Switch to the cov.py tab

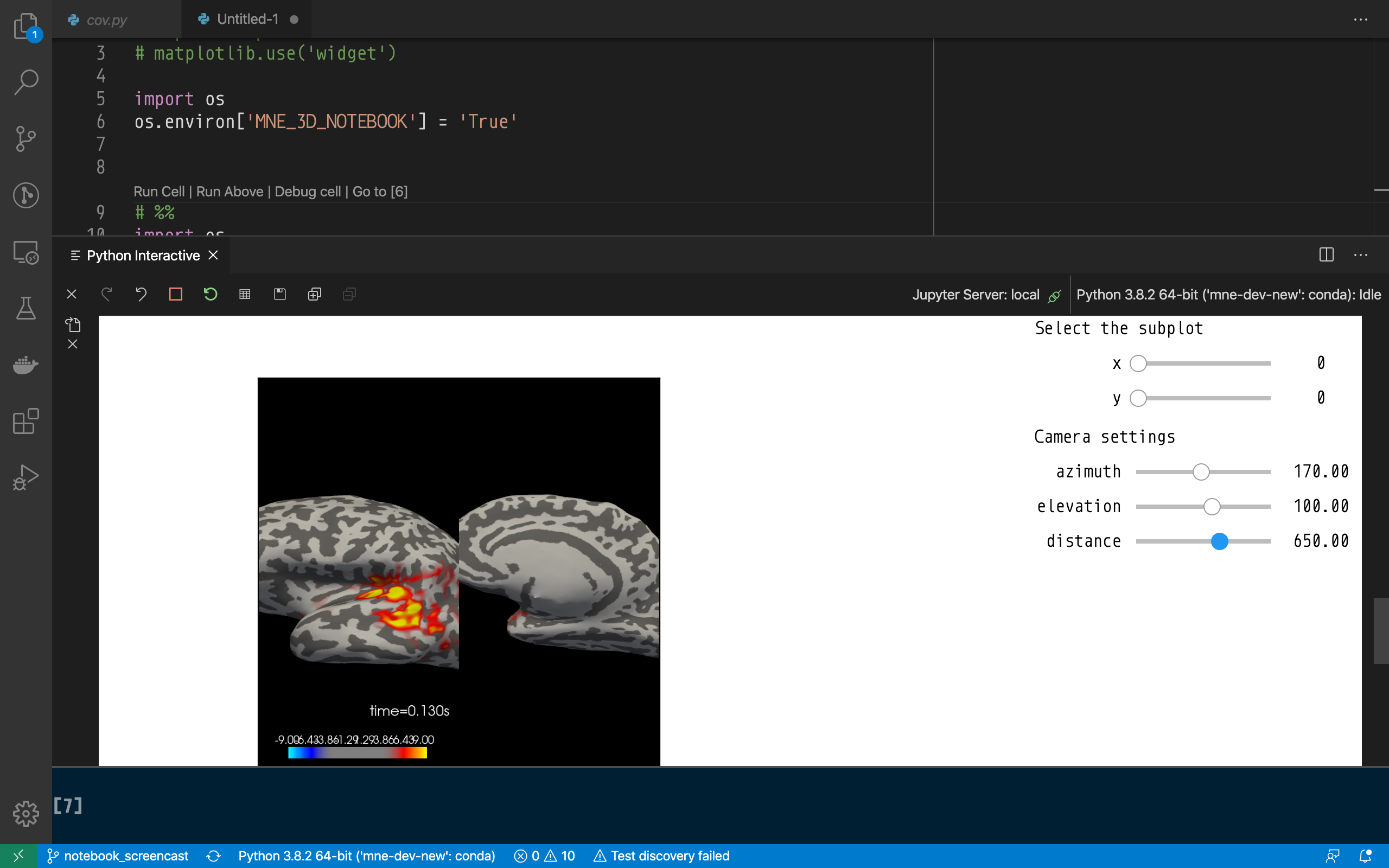[x=107, y=20]
